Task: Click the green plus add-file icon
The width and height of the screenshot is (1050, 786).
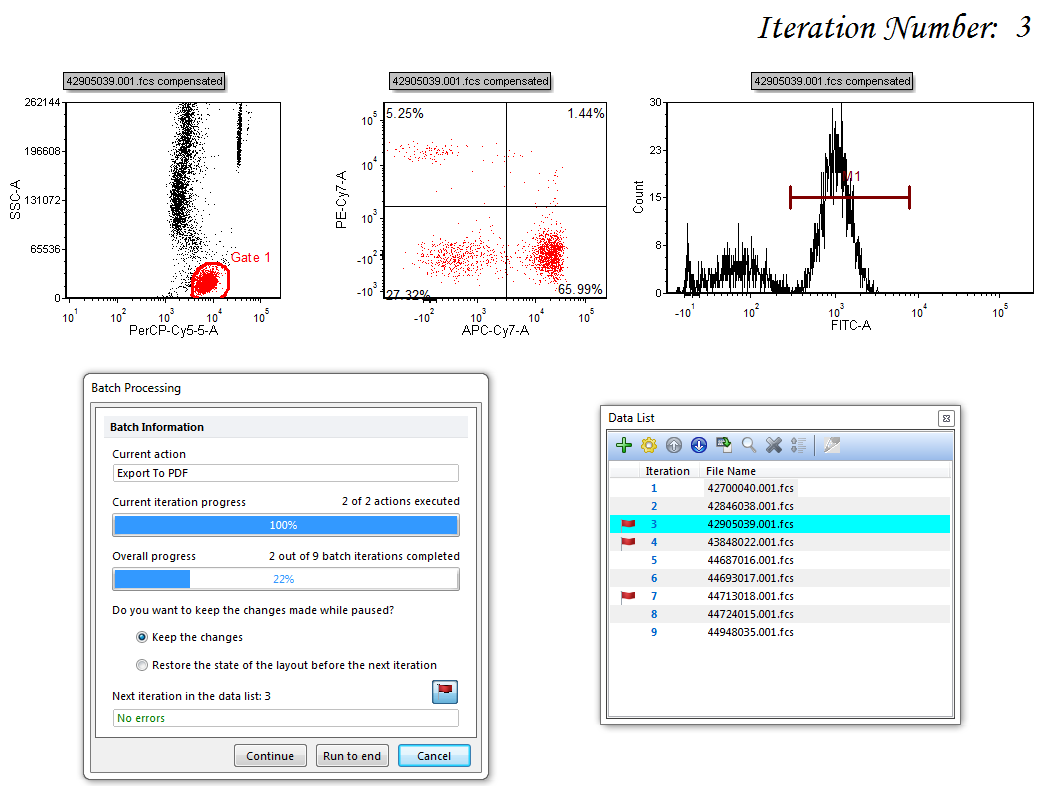Action: (x=624, y=446)
